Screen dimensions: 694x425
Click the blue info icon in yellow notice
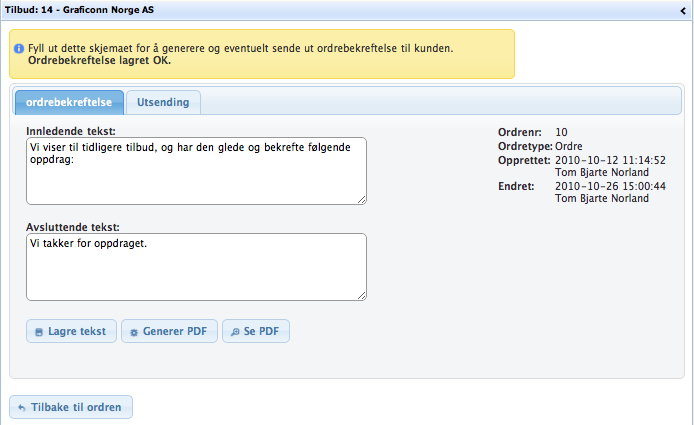(x=18, y=48)
